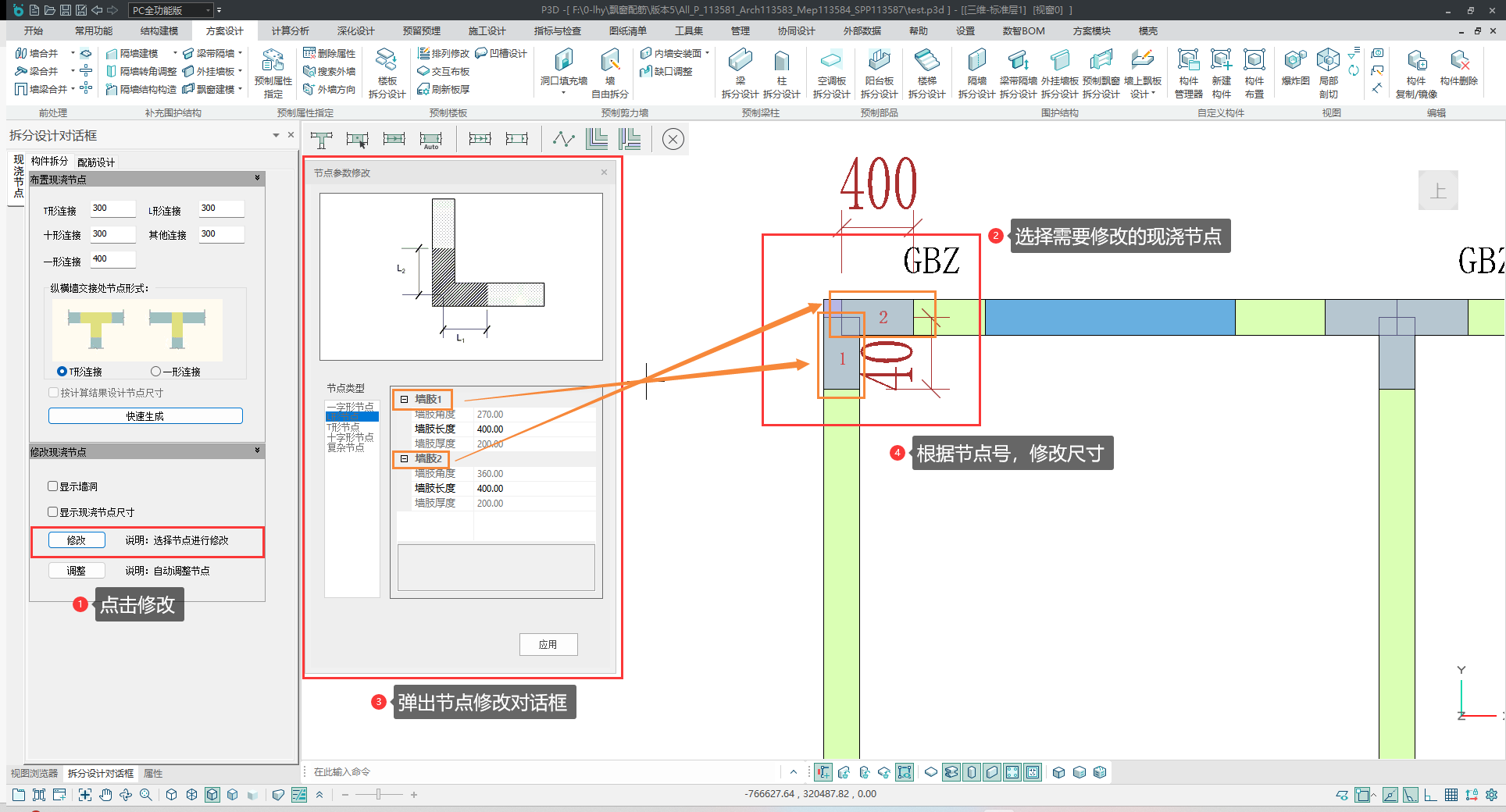
Task: Toggle 显示现浇节点尺寸 checkbox
Action: (x=53, y=512)
